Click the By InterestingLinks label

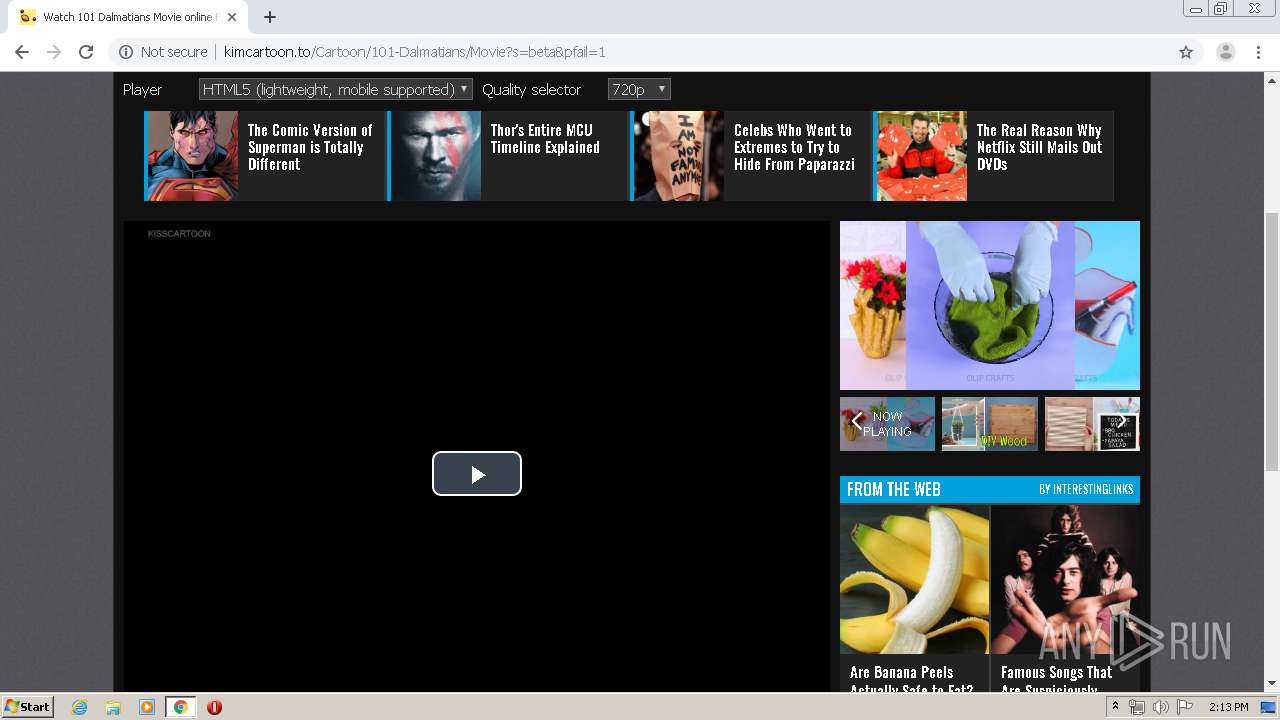[x=1085, y=490]
